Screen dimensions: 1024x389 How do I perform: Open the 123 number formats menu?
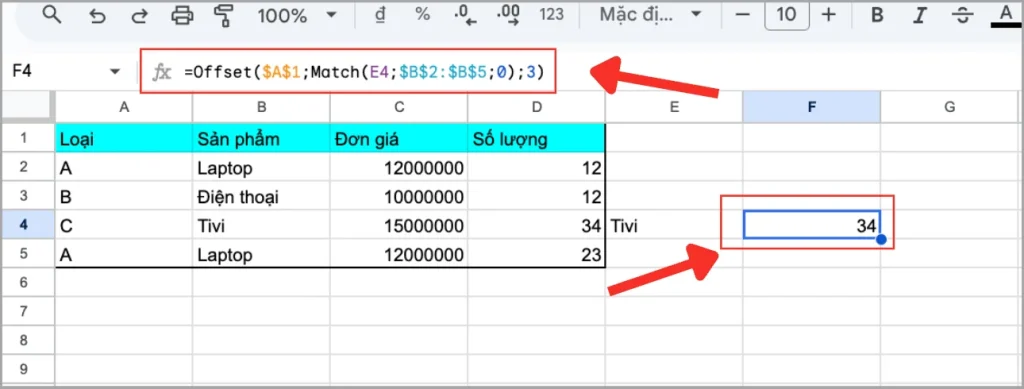(x=552, y=15)
